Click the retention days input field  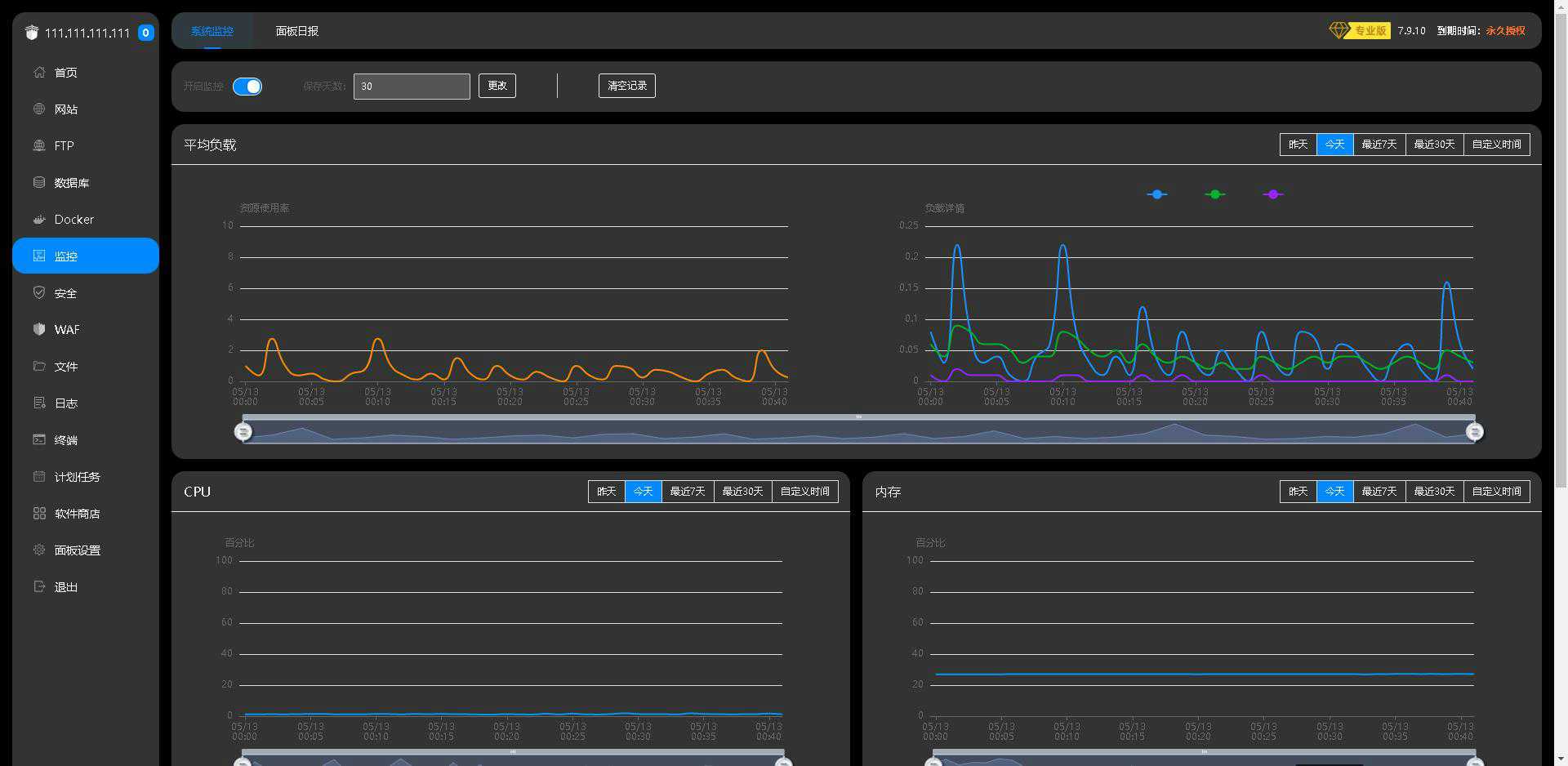412,86
